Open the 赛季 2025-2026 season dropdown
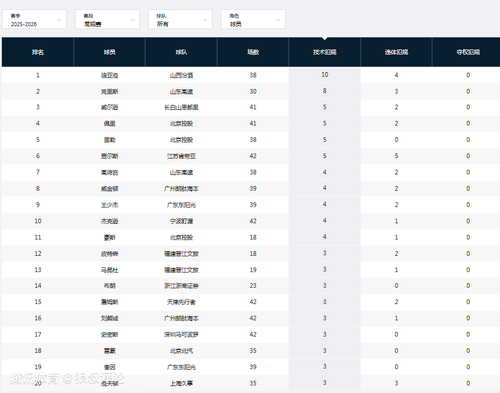This screenshot has width=500, height=393. tap(34, 20)
